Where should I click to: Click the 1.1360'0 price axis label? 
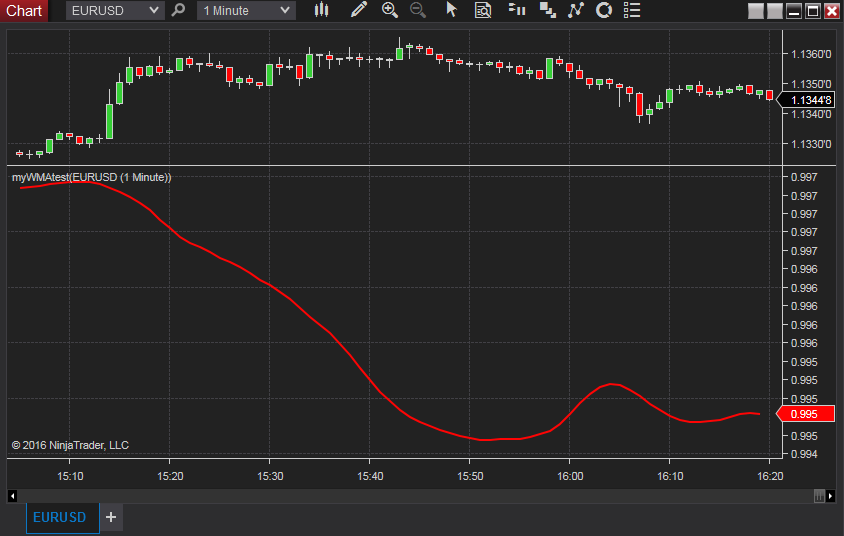pyautogui.click(x=811, y=54)
